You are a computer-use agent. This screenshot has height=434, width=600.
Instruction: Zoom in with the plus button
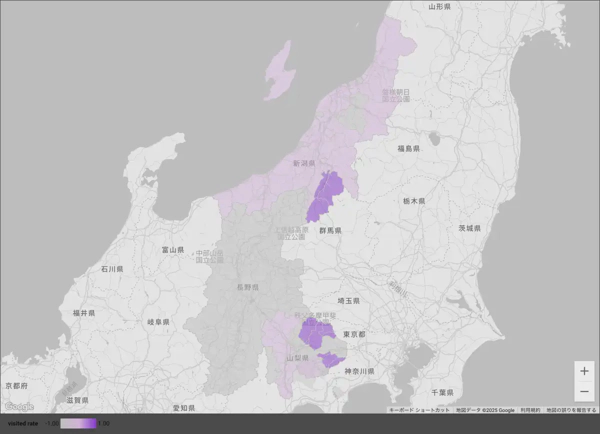click(x=584, y=371)
